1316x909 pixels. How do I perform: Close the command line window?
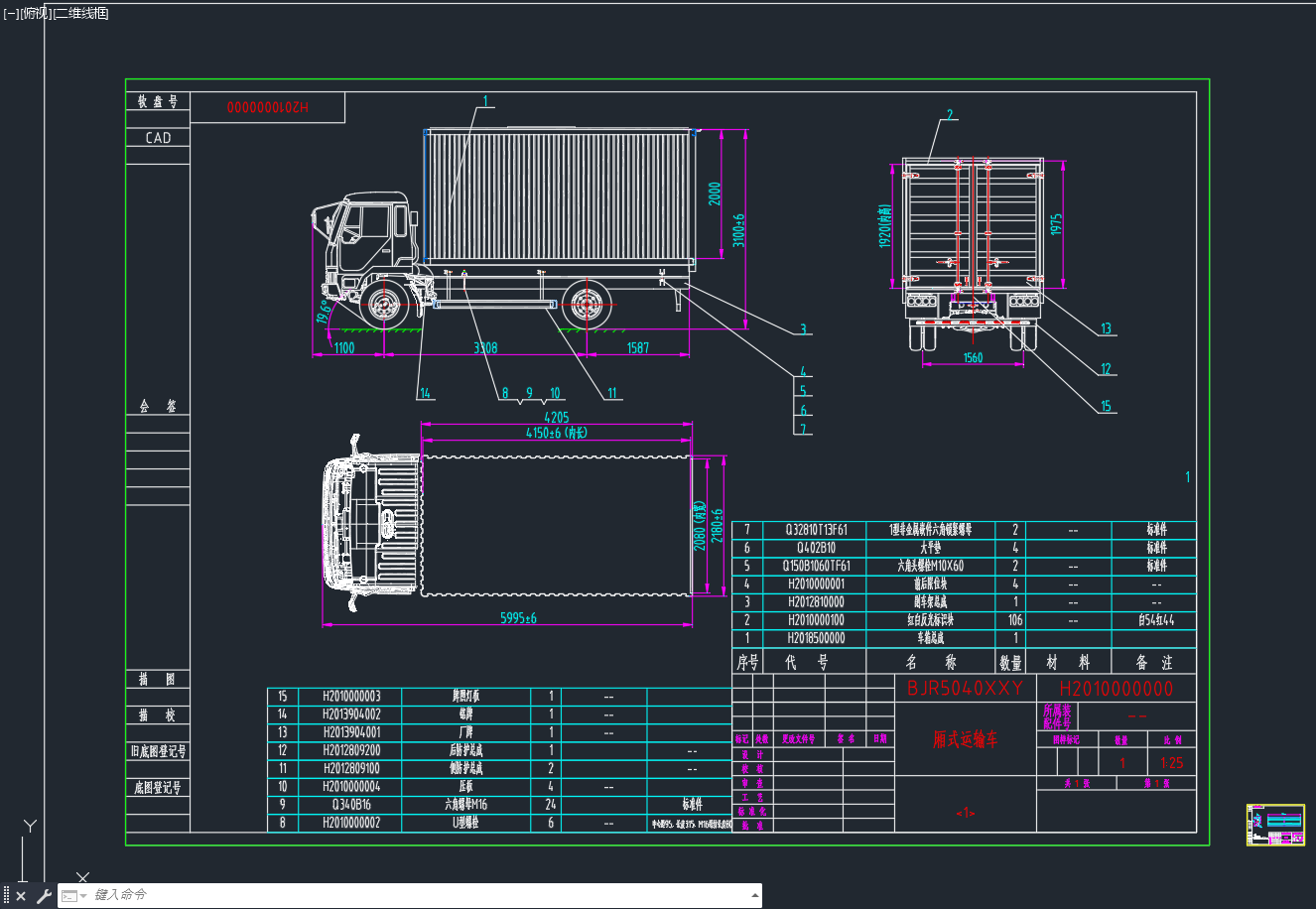pyautogui.click(x=21, y=896)
